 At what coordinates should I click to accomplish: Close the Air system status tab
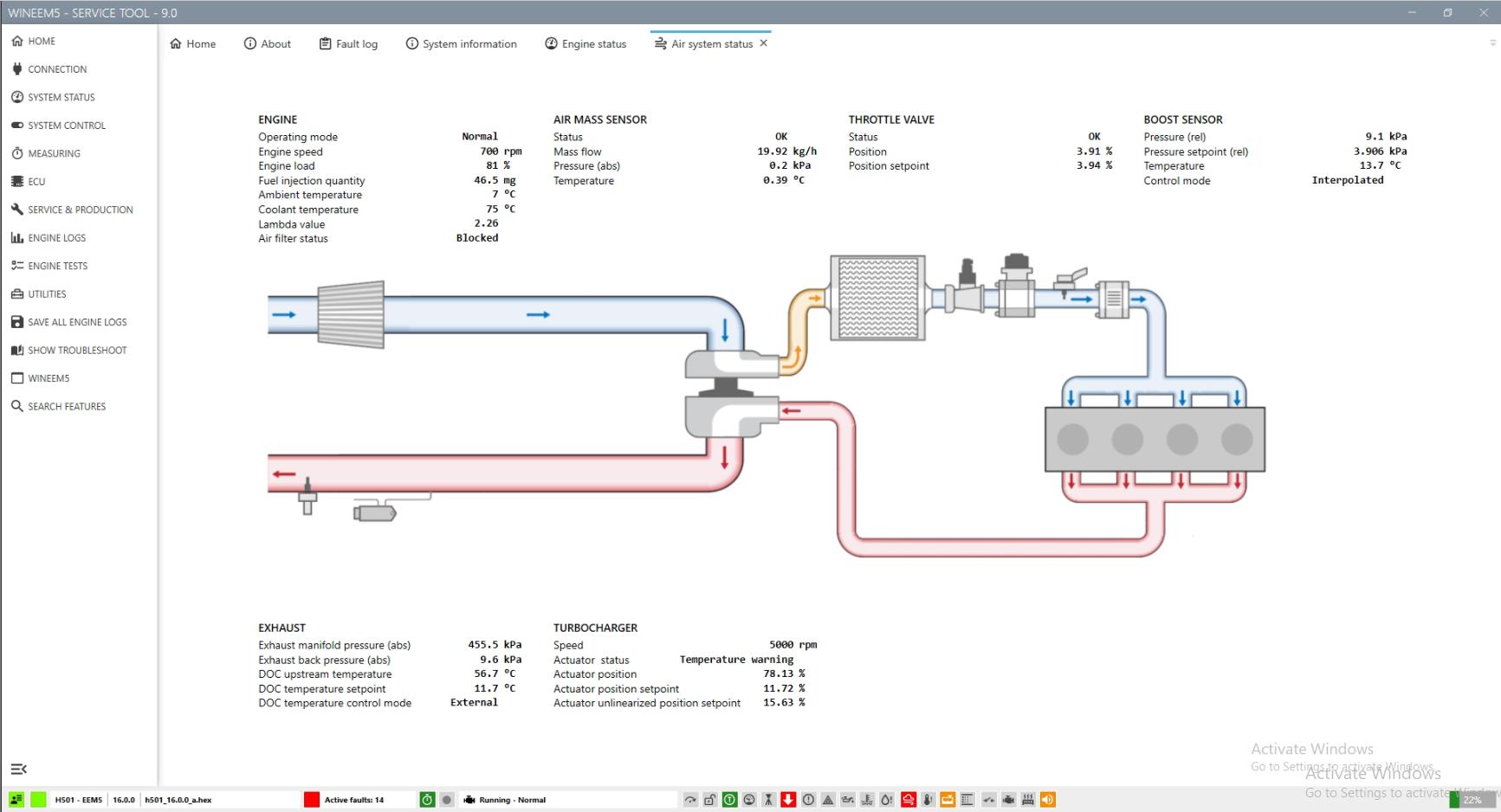coord(763,43)
